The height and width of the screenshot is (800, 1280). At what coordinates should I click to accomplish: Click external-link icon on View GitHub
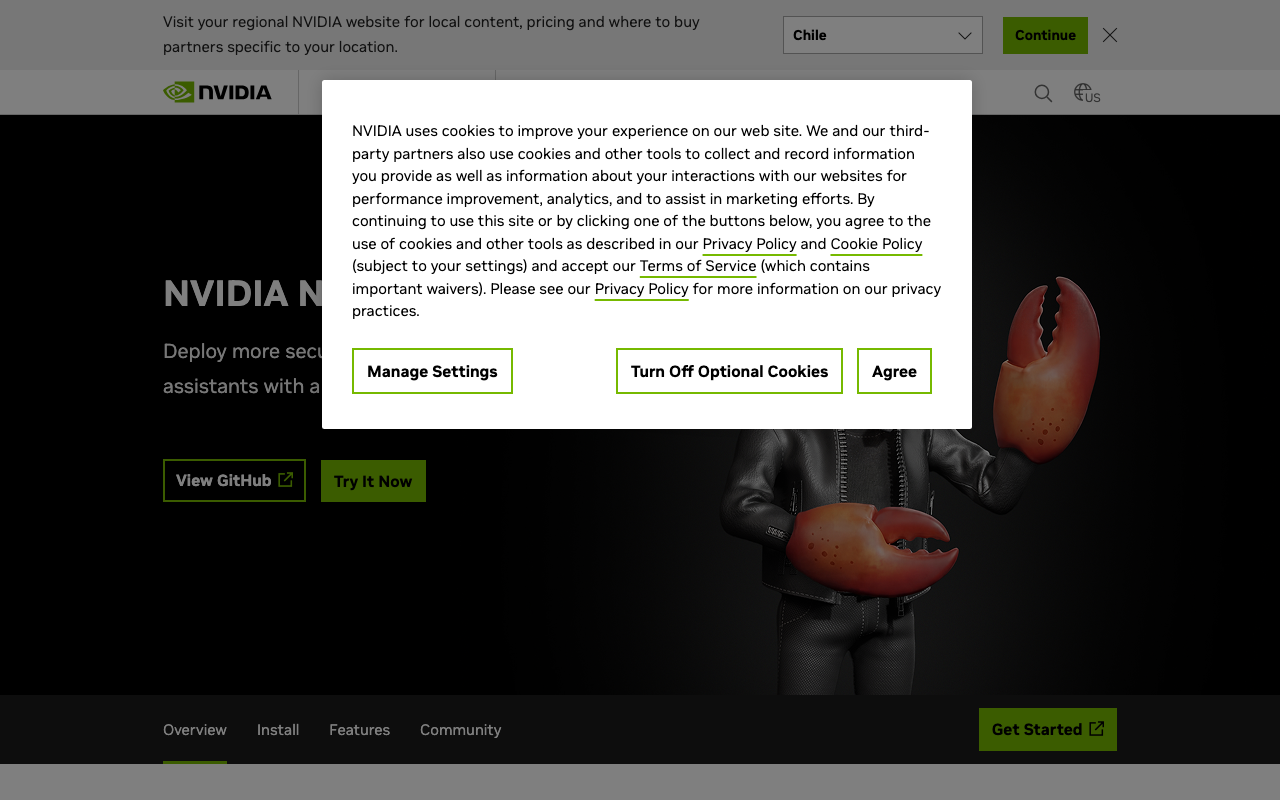286,480
